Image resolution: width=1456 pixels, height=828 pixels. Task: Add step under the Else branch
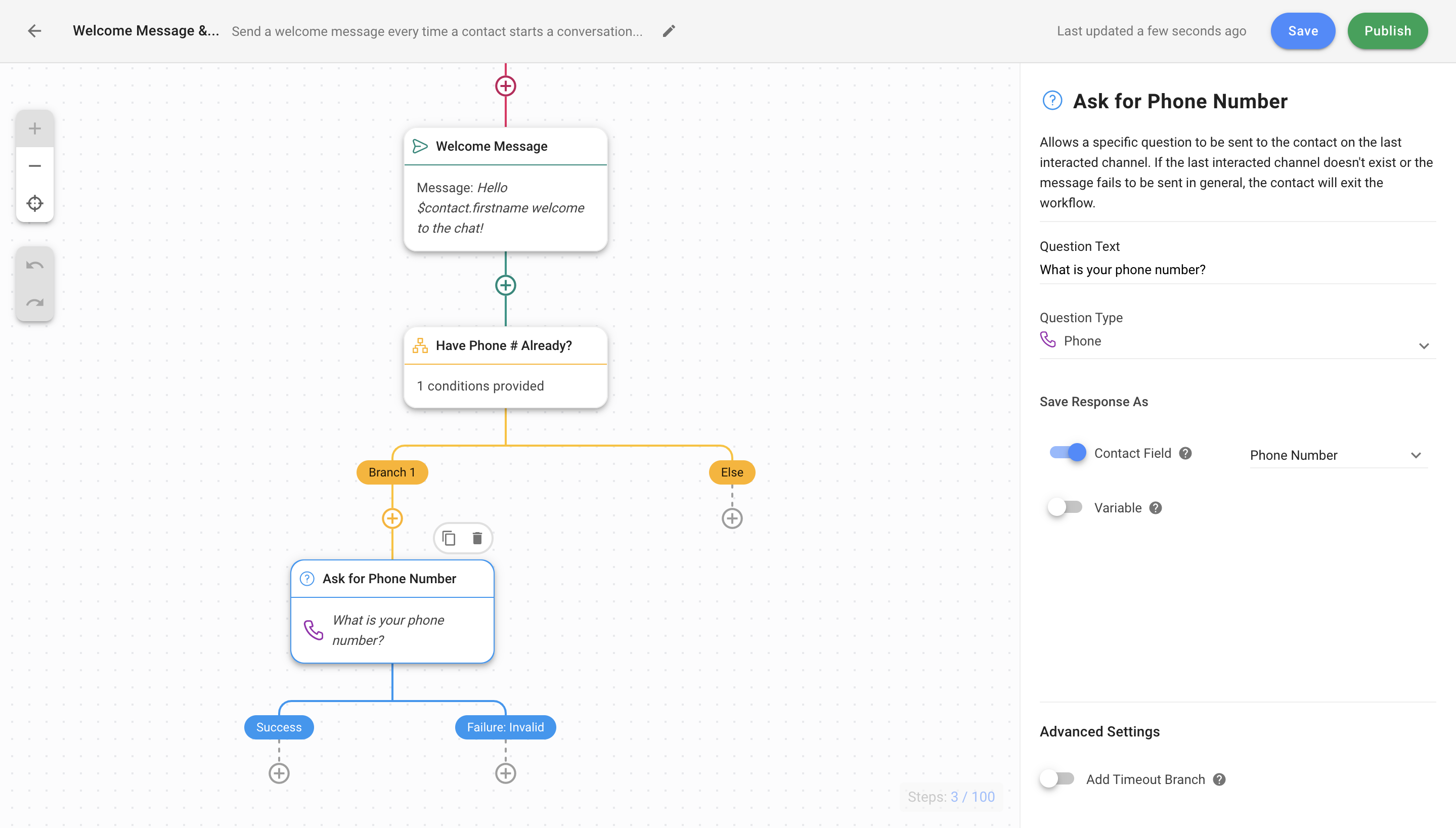[x=732, y=518]
